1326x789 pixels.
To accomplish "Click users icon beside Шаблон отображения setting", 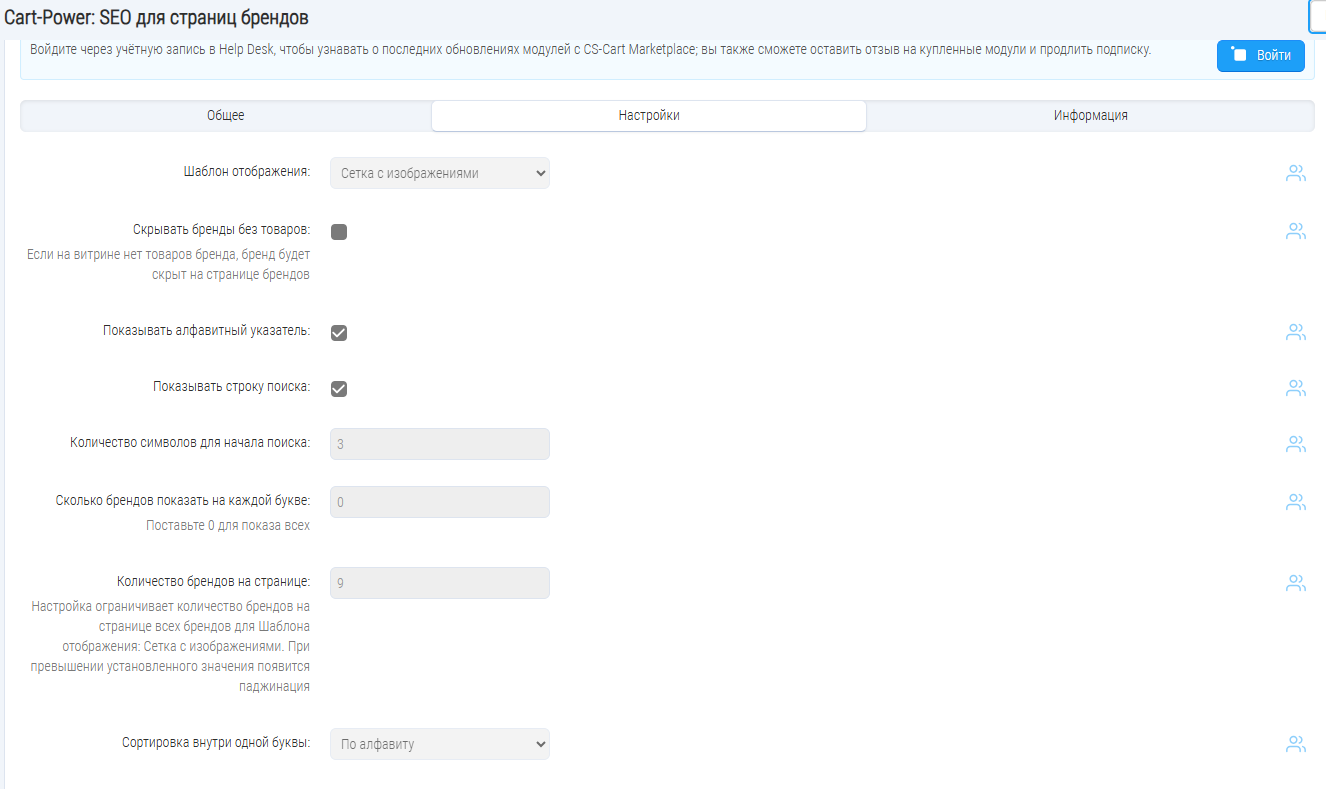I will click(x=1296, y=173).
